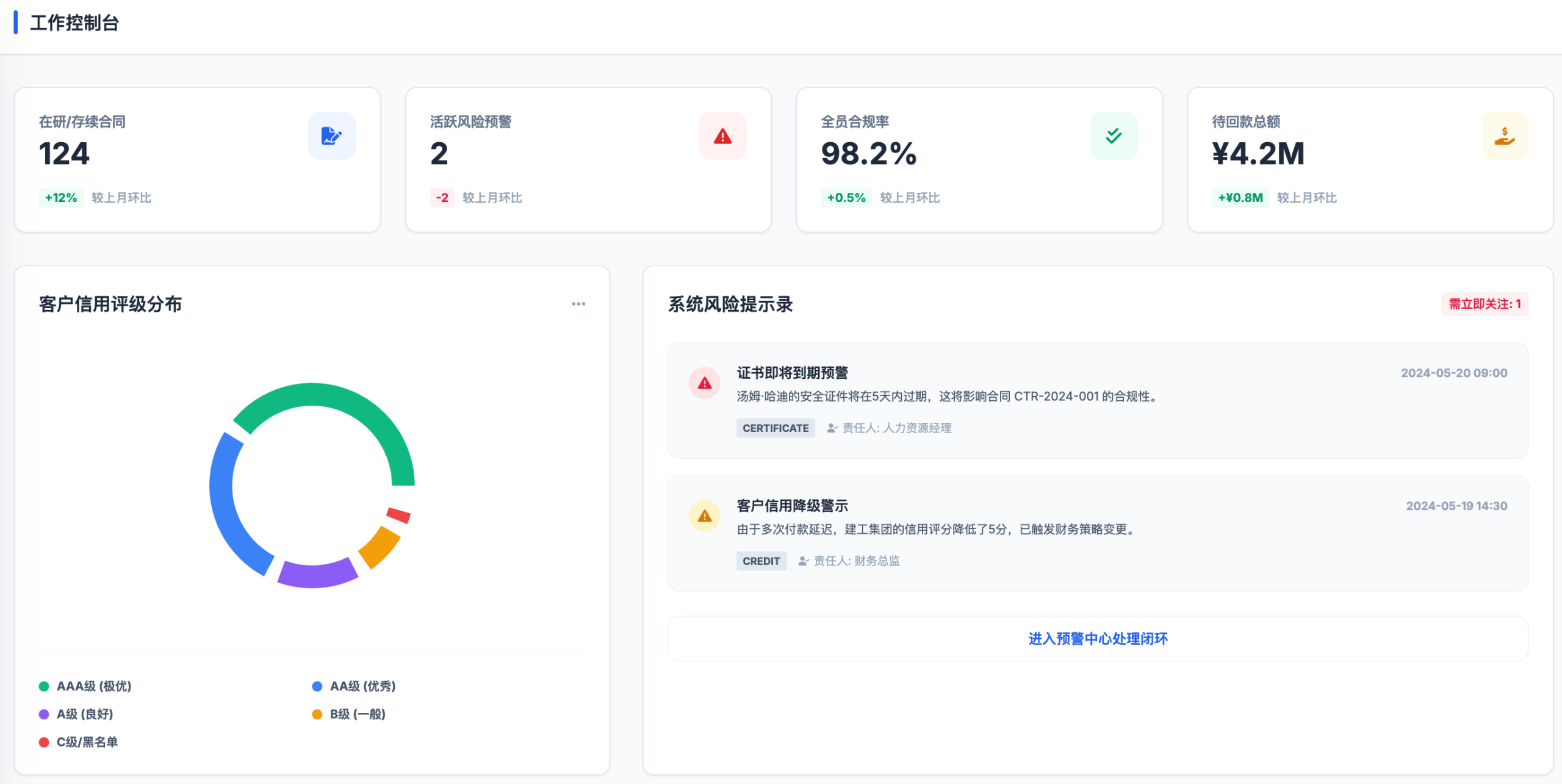Toggle AA级 (优秀) legend item

(x=354, y=686)
